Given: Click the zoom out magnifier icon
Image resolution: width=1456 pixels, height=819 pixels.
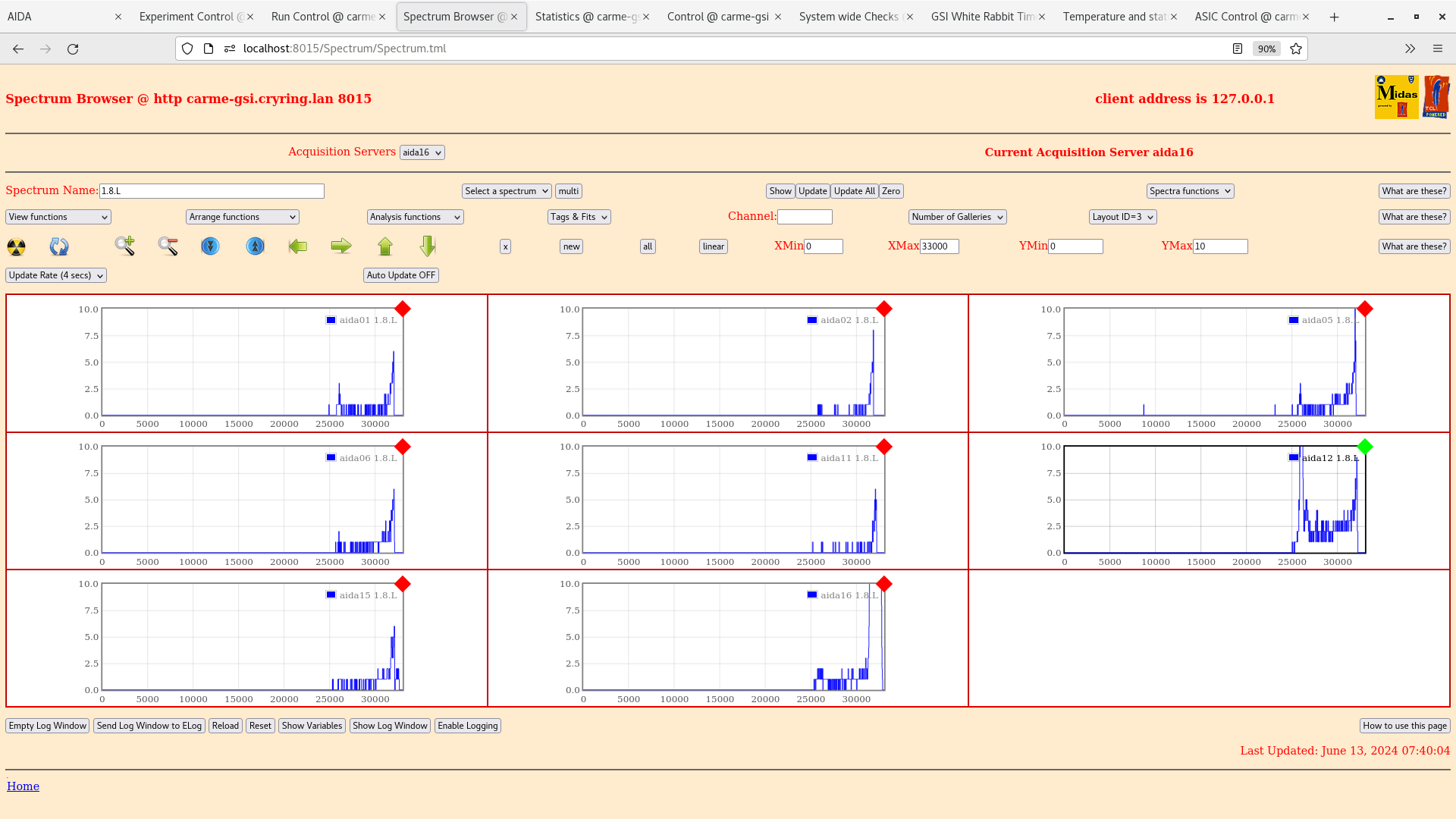Looking at the screenshot, I should point(168,246).
